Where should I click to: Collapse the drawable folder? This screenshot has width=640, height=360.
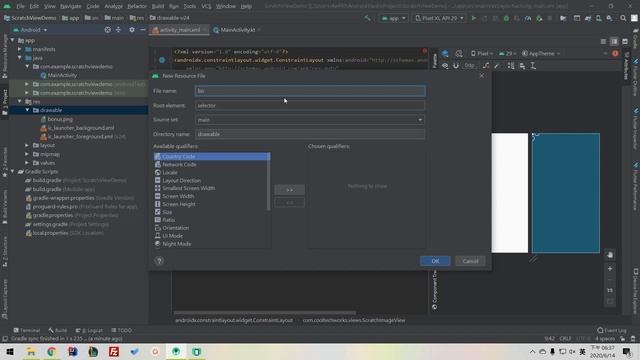27,110
